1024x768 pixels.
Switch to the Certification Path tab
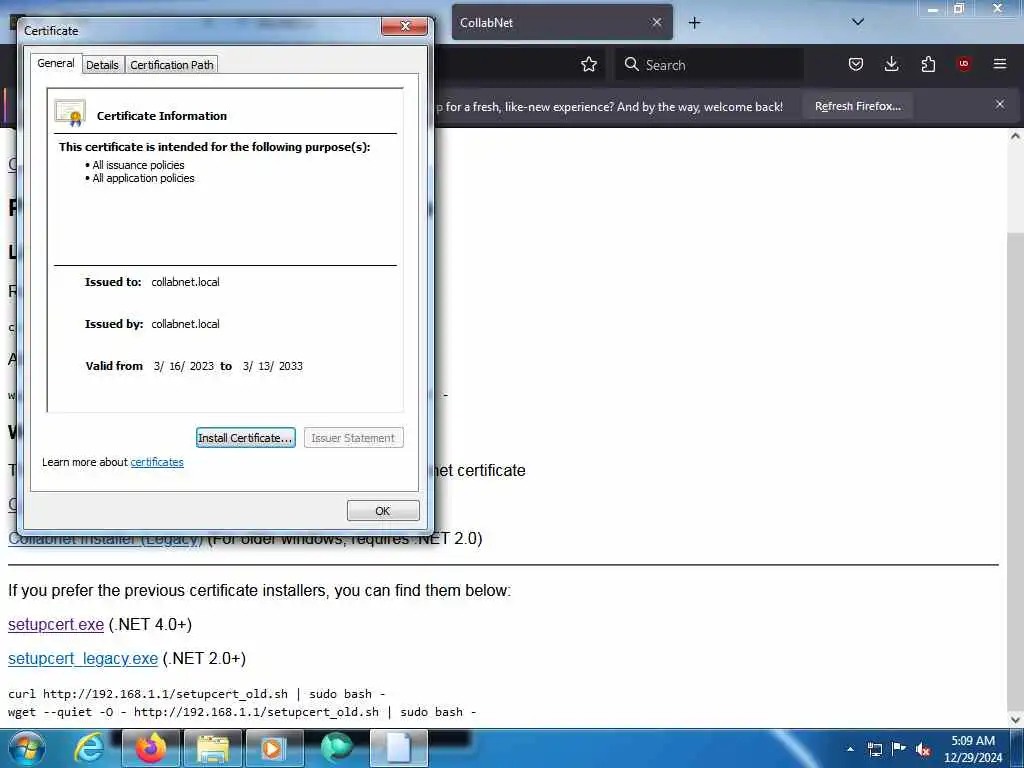(172, 65)
